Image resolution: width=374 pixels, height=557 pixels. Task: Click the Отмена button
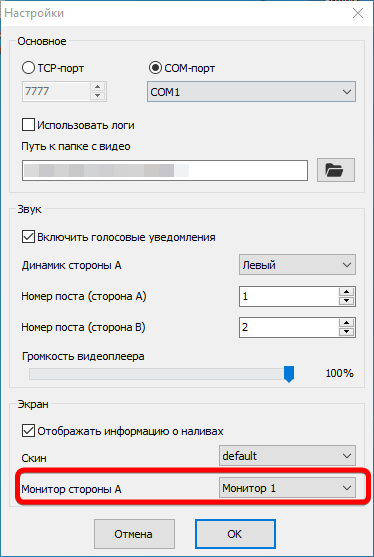(134, 534)
